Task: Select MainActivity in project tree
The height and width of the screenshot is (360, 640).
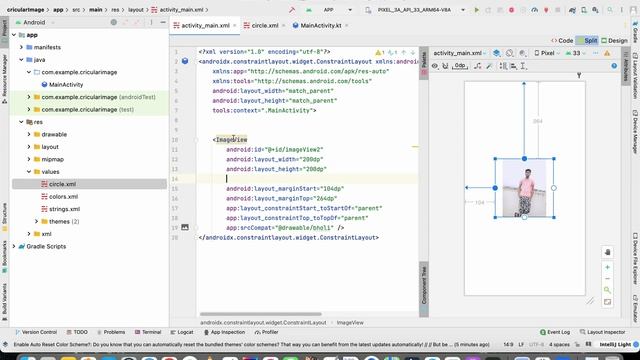Action: coord(62,84)
